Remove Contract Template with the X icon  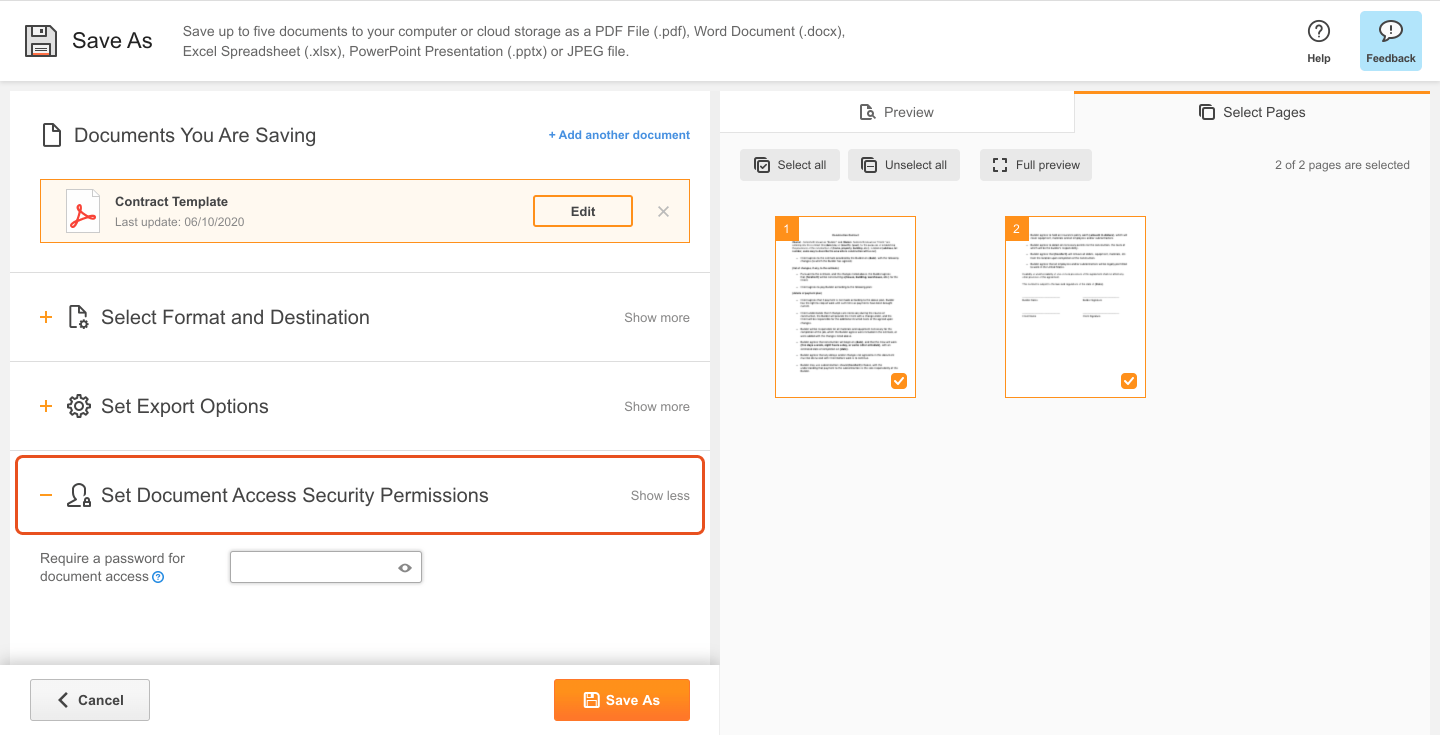coord(663,211)
